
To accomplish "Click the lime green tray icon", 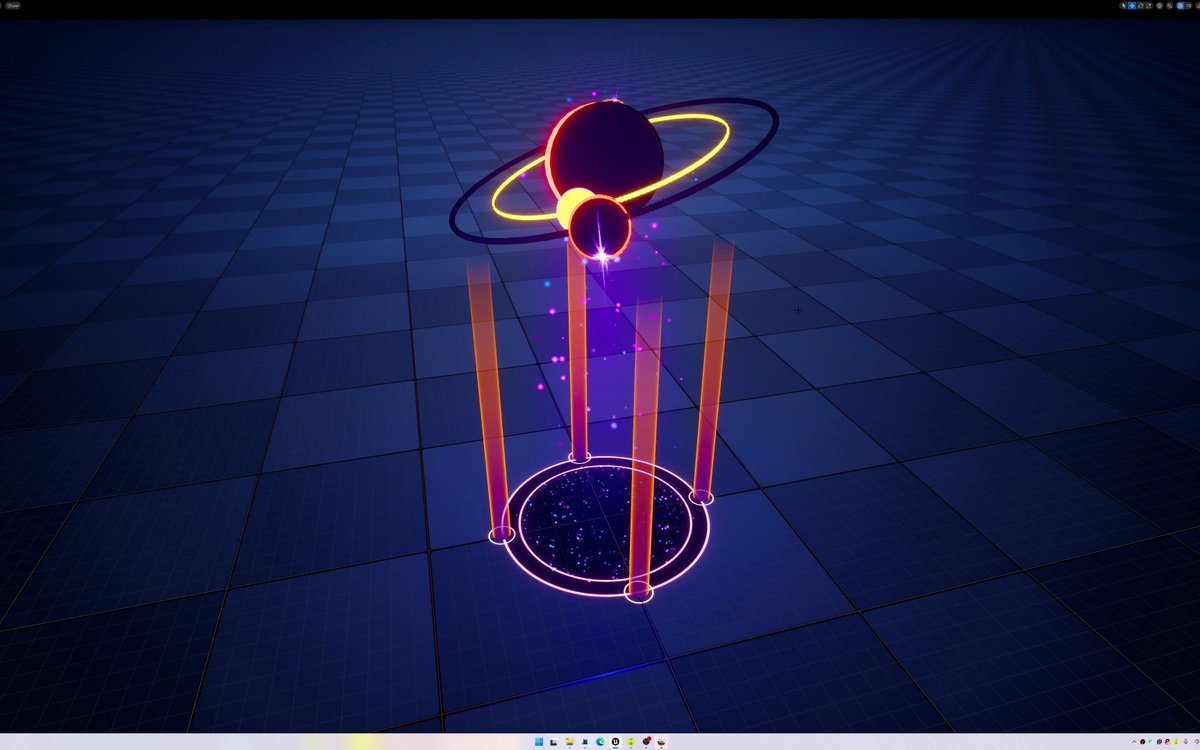I will tap(1176, 742).
